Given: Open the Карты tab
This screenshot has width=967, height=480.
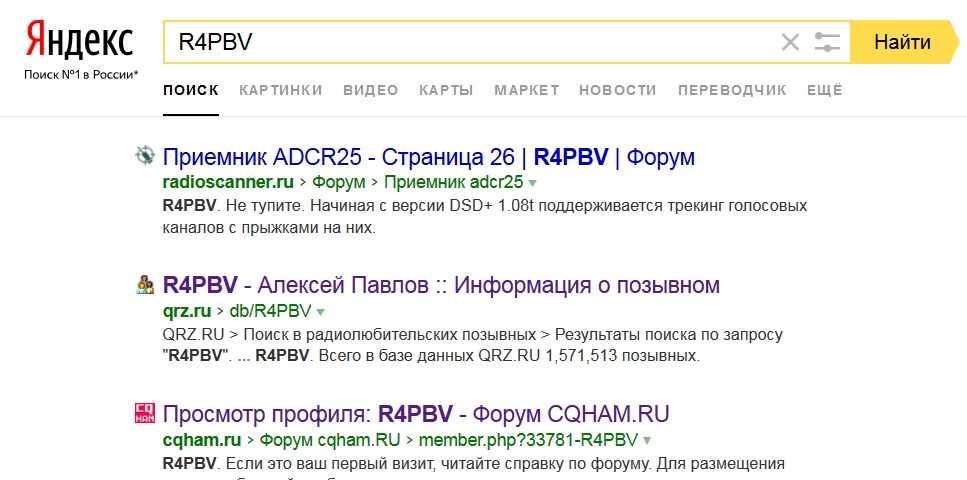Looking at the screenshot, I should point(446,90).
